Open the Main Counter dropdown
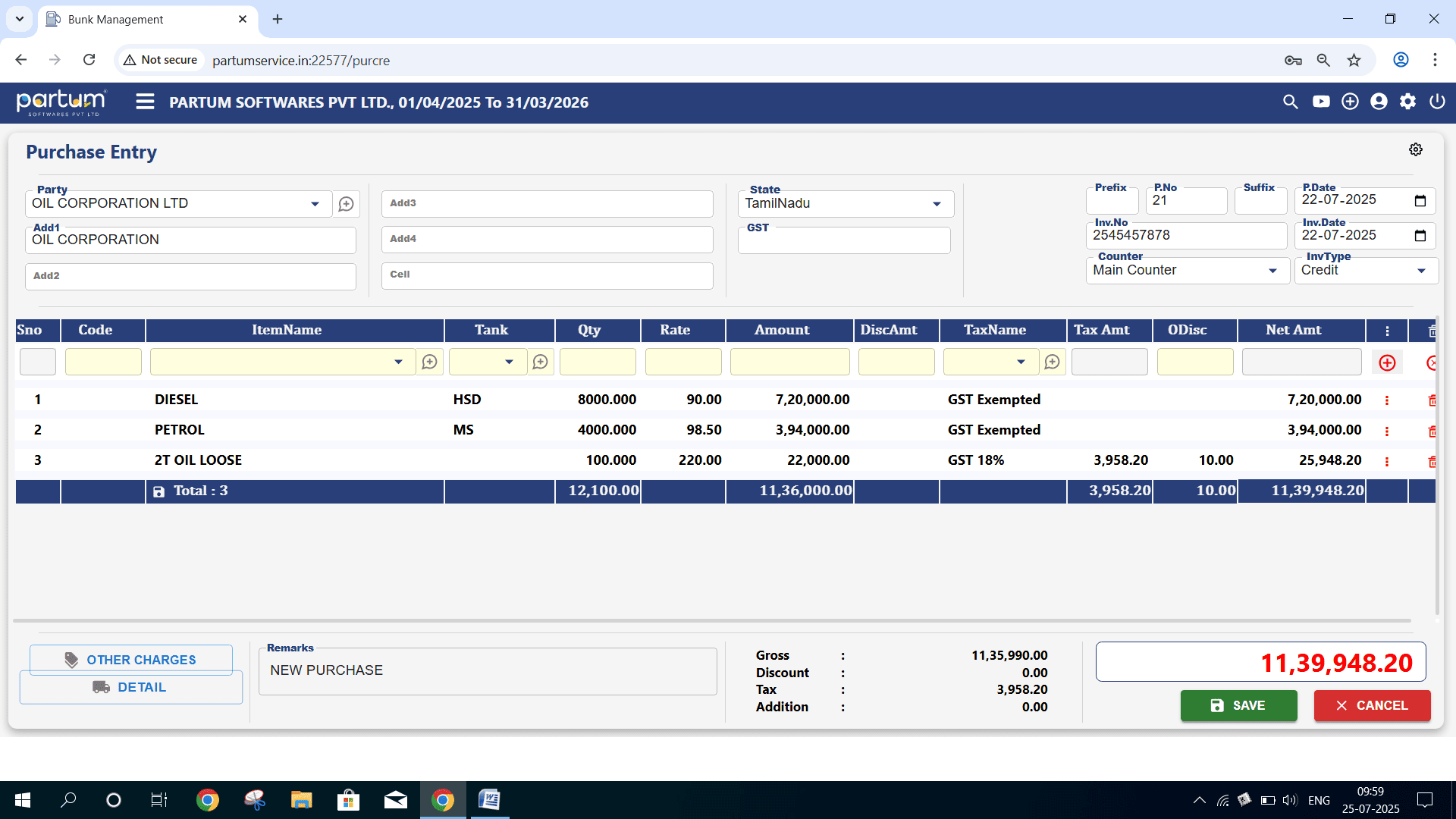This screenshot has width=1456, height=819. click(1272, 271)
